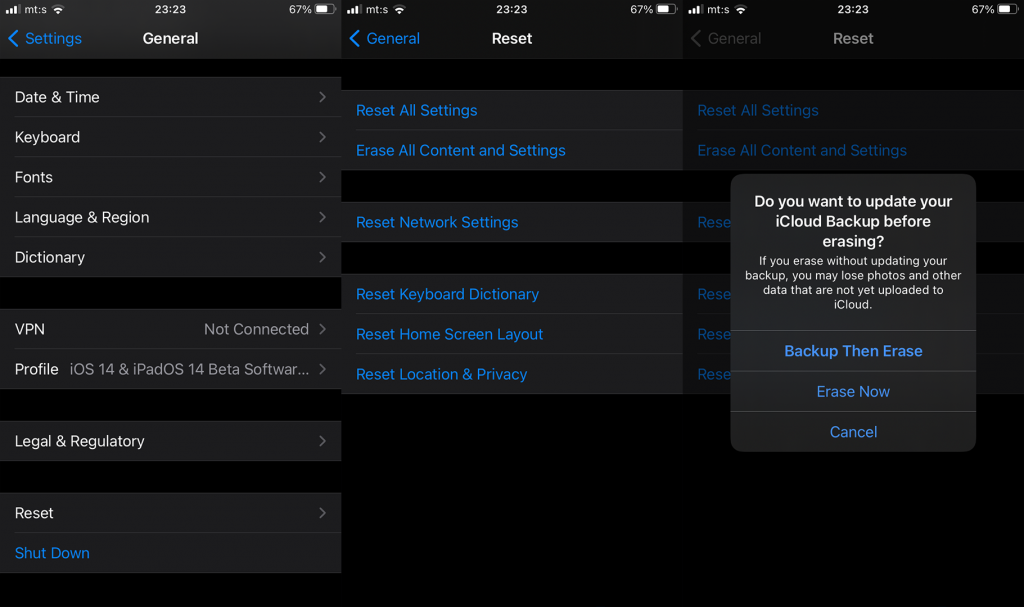
Task: Open Fonts settings row
Action: click(170, 177)
